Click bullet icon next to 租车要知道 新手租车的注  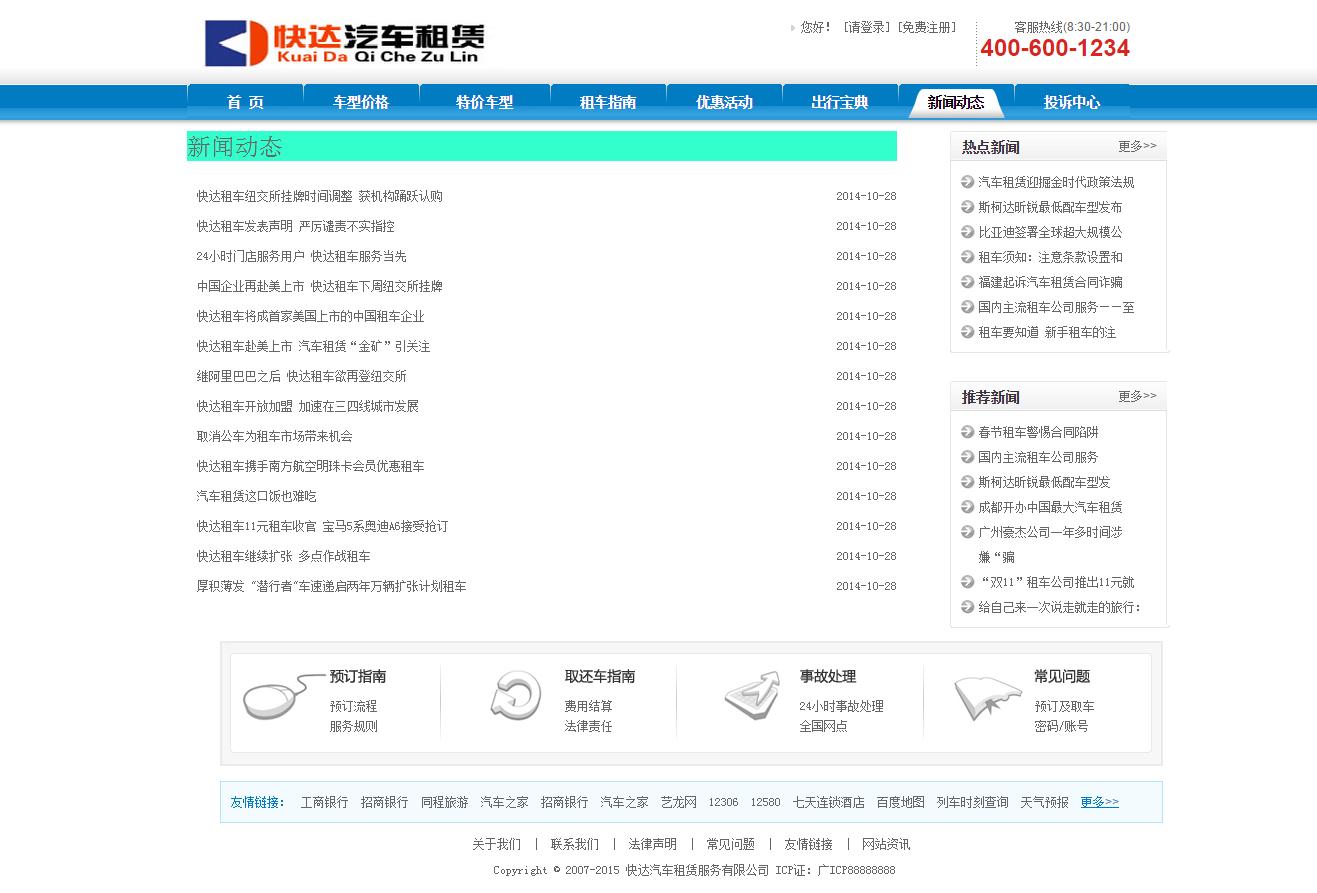pyautogui.click(x=967, y=332)
